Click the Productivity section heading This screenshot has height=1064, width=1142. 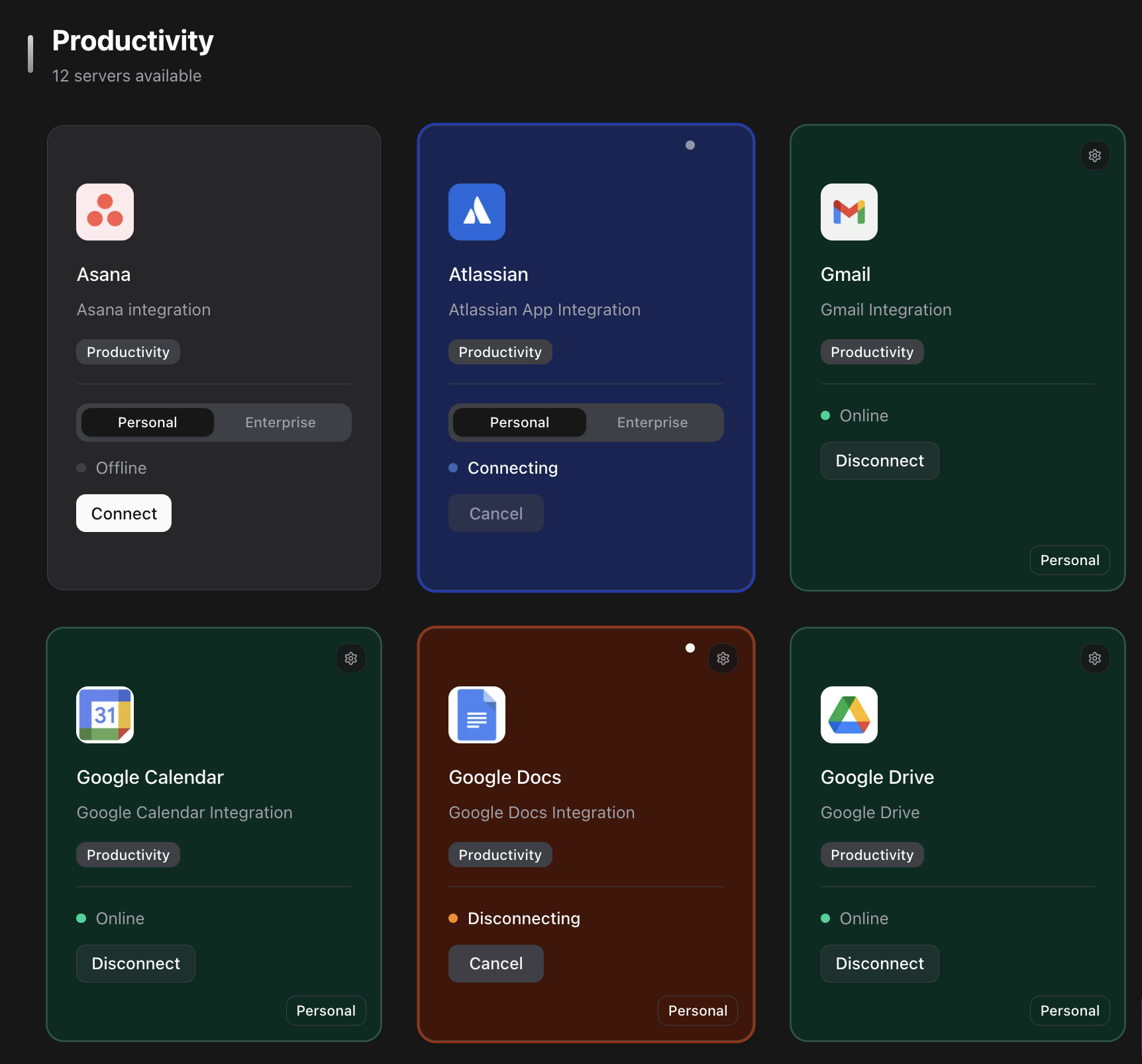coord(132,41)
